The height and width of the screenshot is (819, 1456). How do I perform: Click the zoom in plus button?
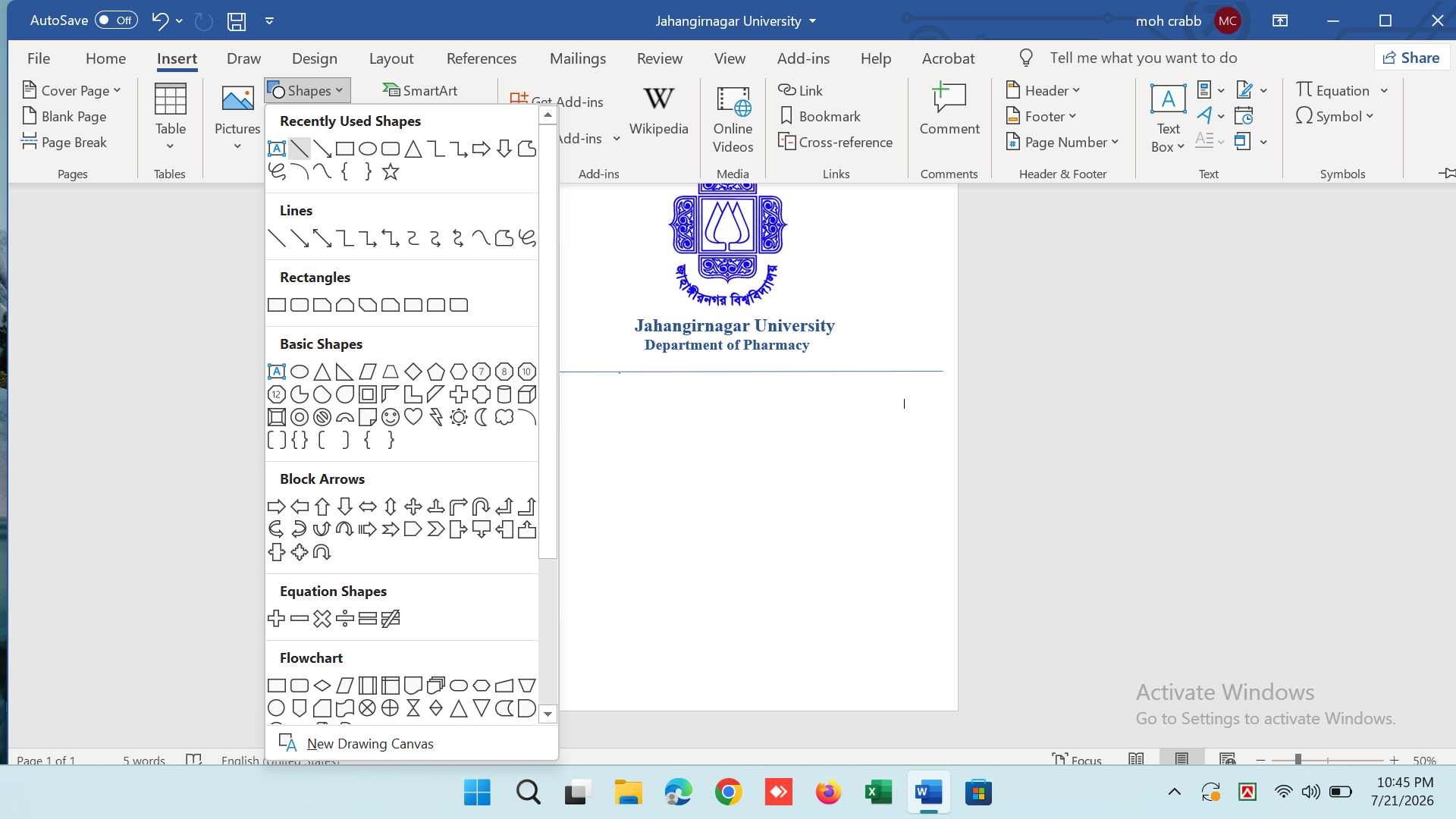tap(1394, 760)
